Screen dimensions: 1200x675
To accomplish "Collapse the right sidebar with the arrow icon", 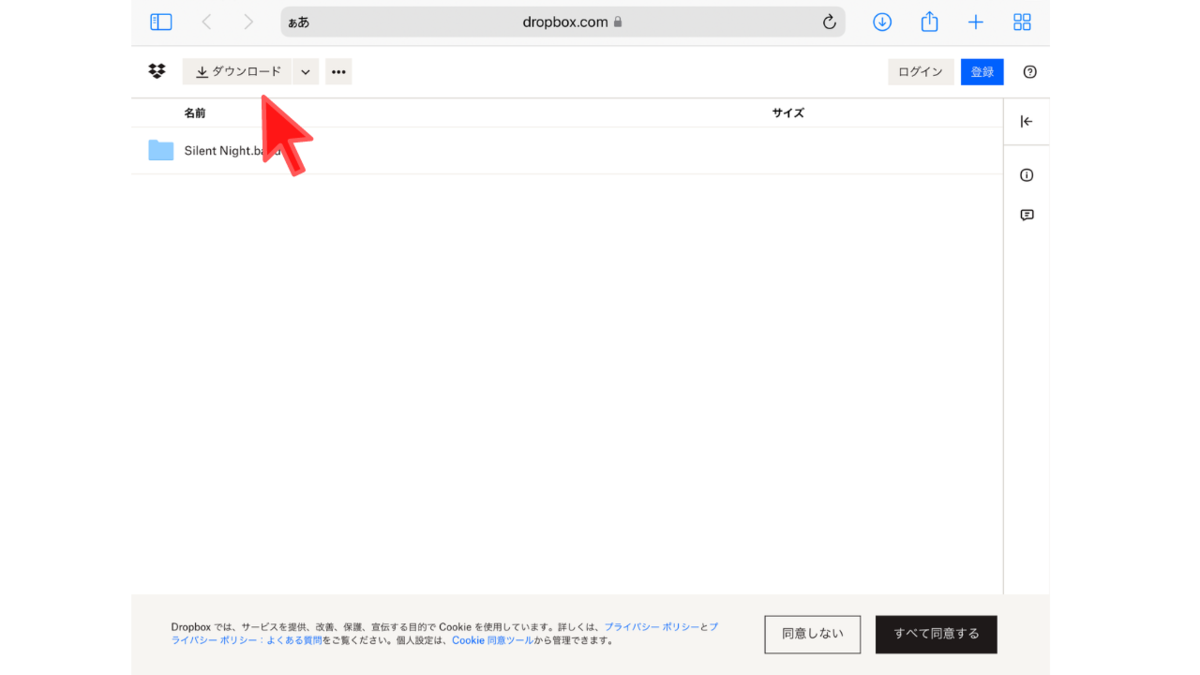I will point(1026,121).
